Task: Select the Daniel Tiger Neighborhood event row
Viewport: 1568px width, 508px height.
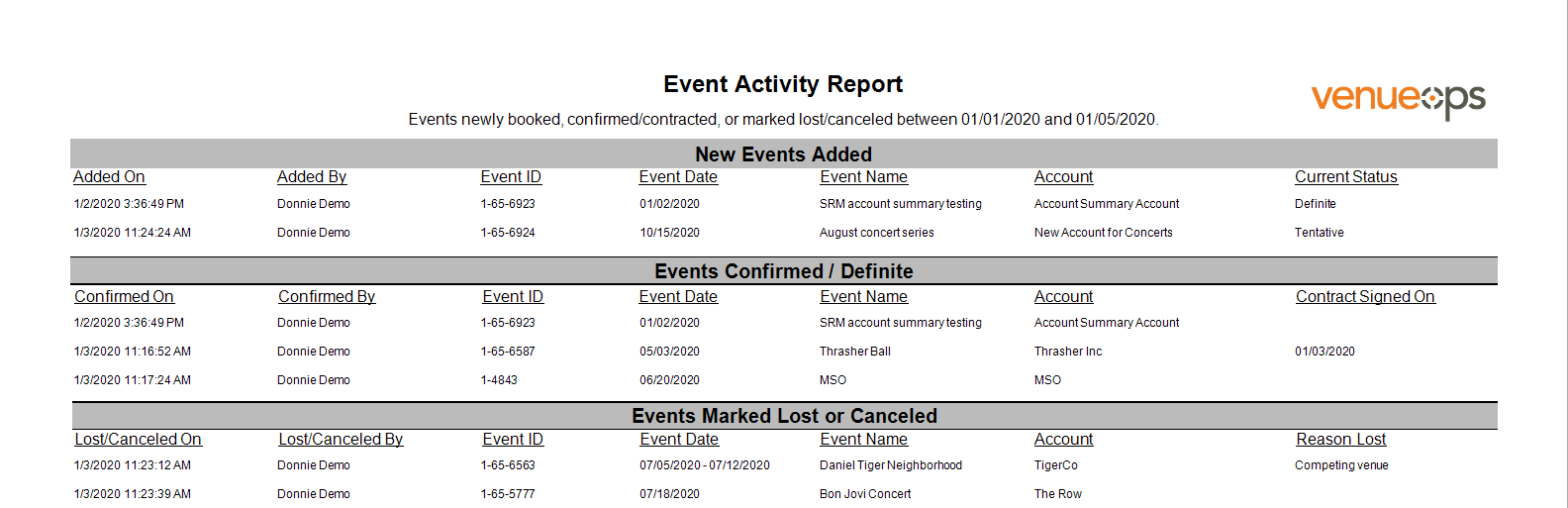Action: pyautogui.click(x=784, y=465)
